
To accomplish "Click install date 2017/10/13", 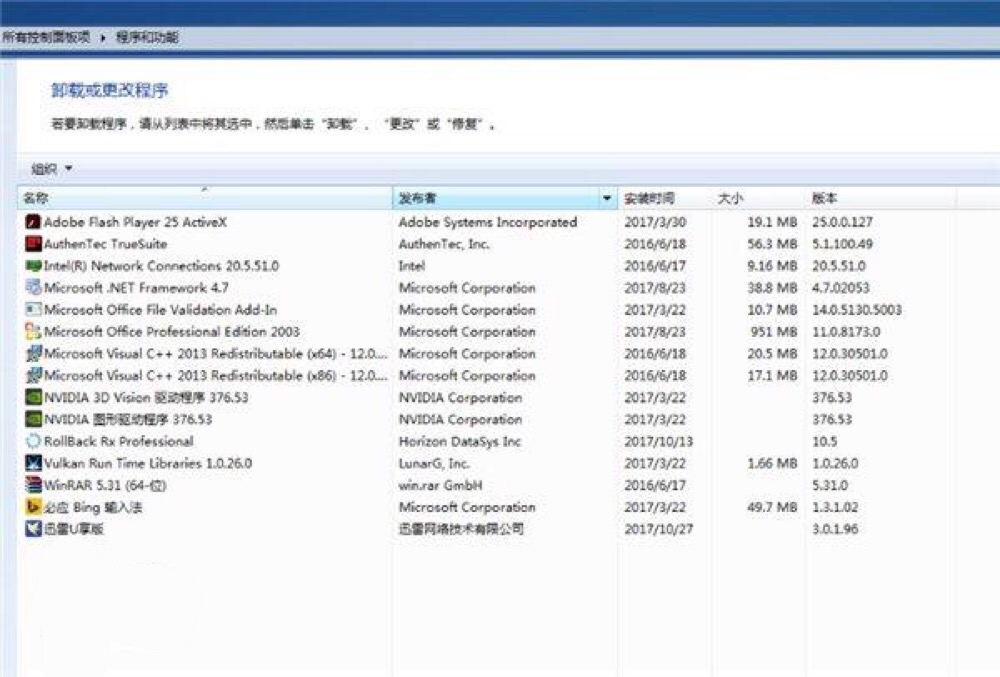I will (x=659, y=441).
